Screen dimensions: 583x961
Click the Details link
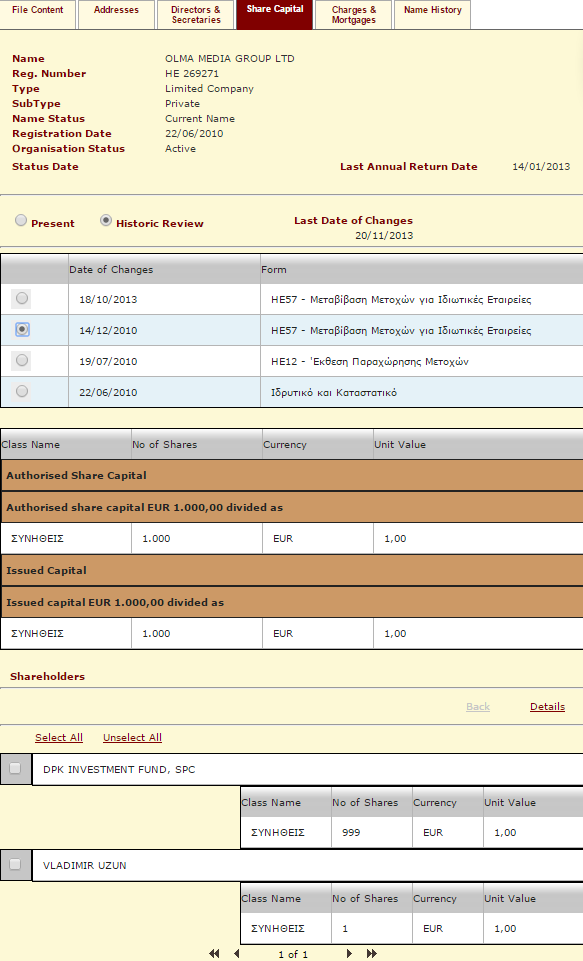(x=547, y=707)
